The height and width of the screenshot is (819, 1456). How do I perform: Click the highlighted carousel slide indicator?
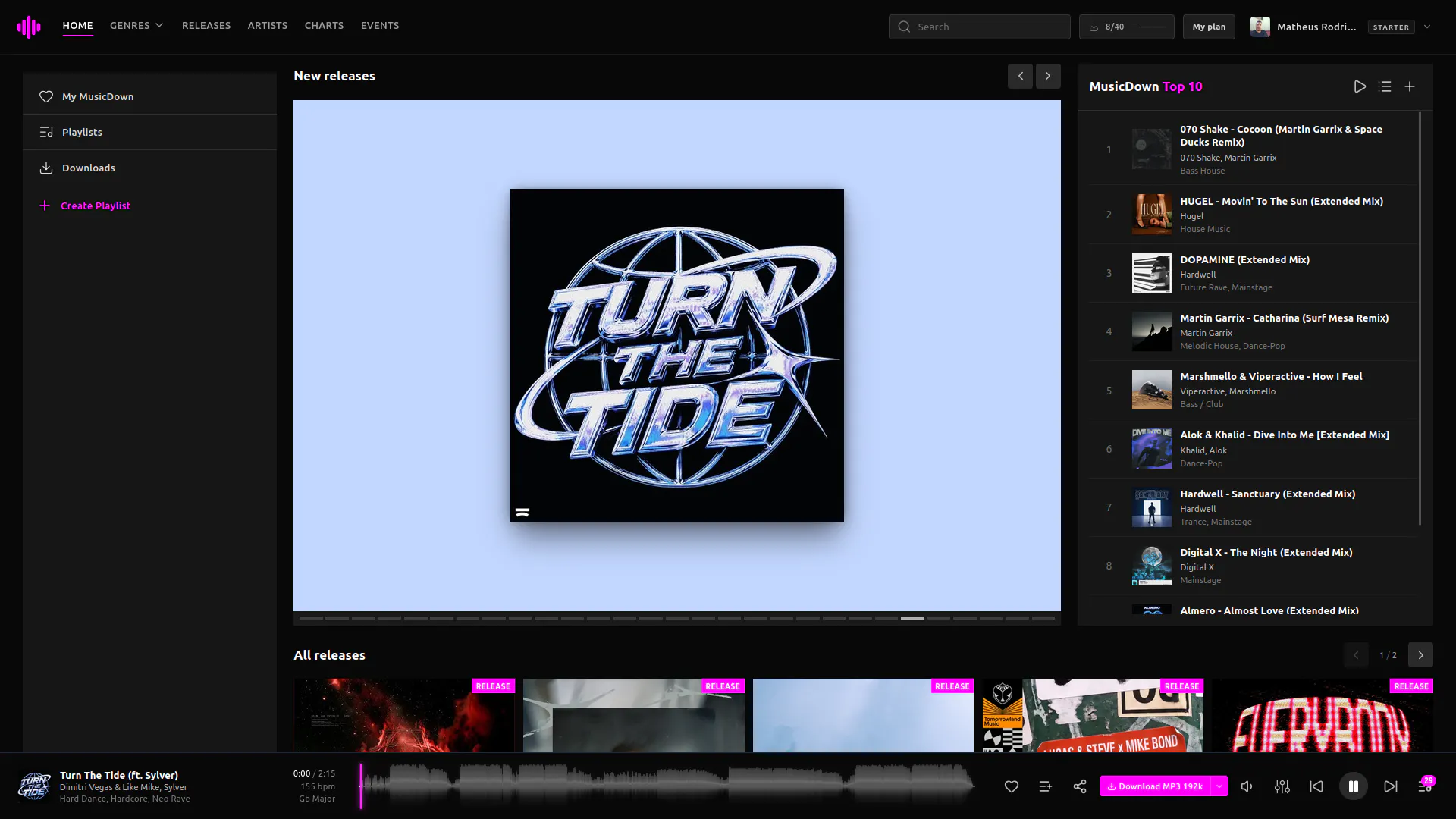912,618
